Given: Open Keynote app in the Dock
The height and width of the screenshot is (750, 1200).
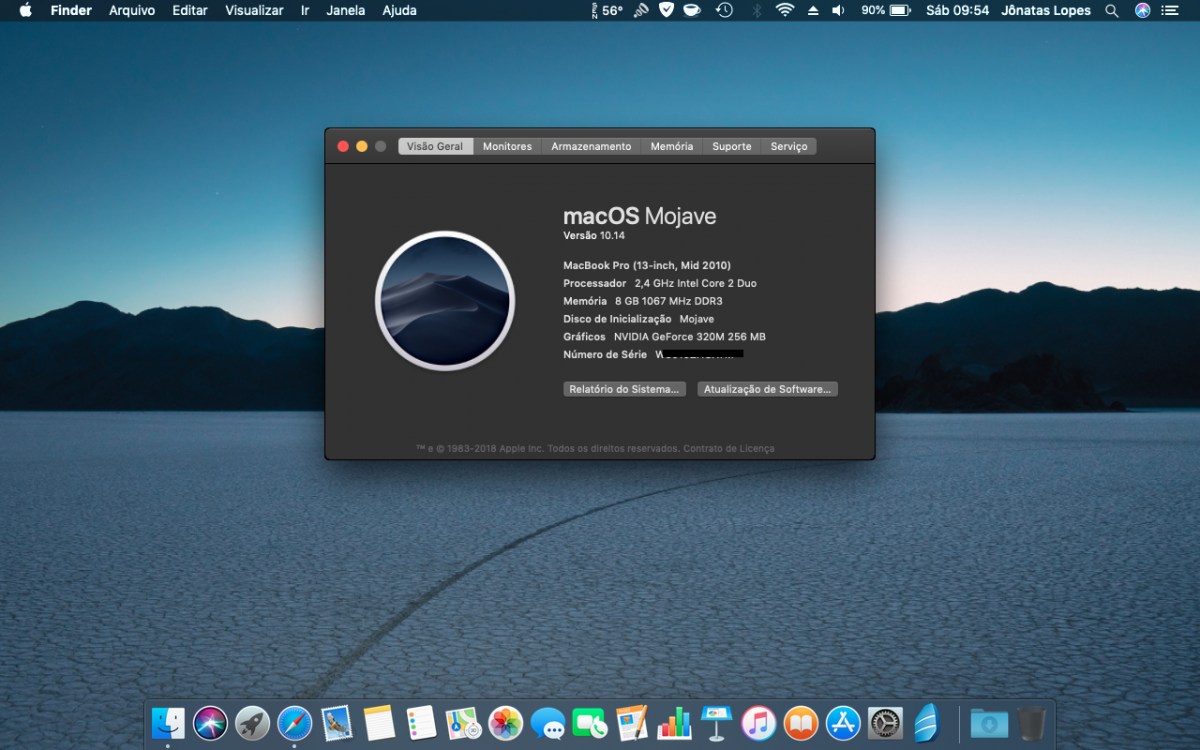Looking at the screenshot, I should click(x=717, y=722).
